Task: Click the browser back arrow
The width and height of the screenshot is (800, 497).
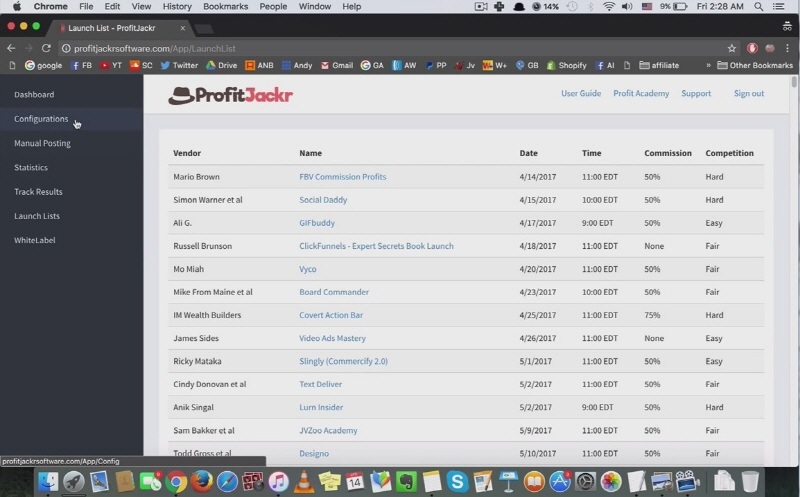Action: pyautogui.click(x=11, y=48)
